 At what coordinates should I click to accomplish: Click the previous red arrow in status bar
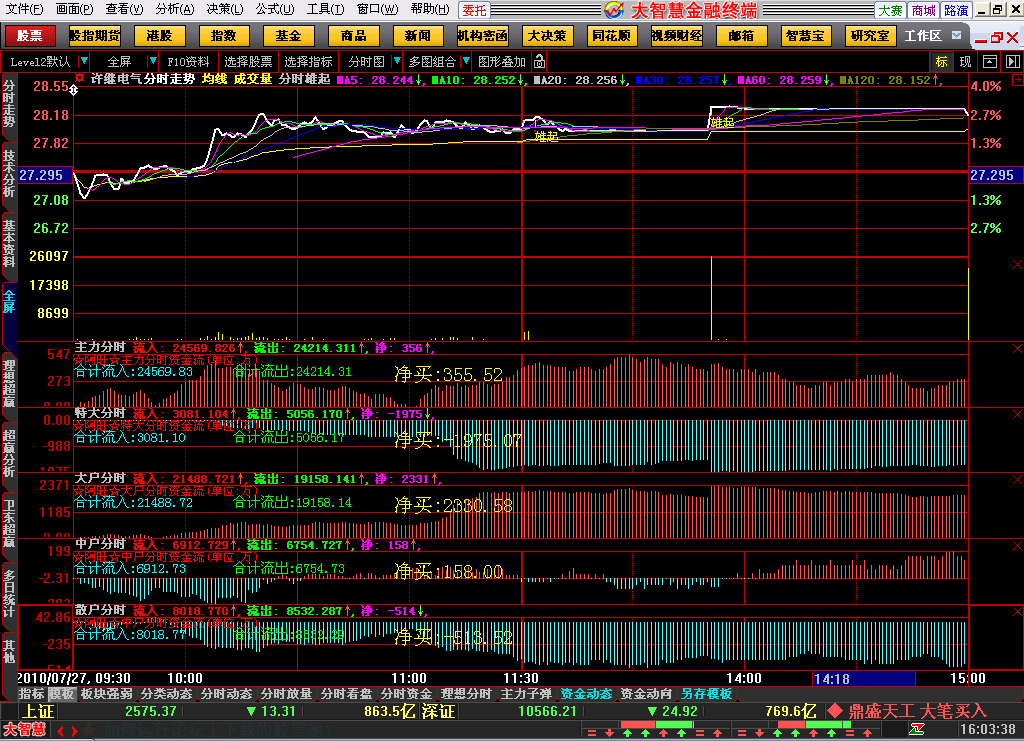(61, 731)
